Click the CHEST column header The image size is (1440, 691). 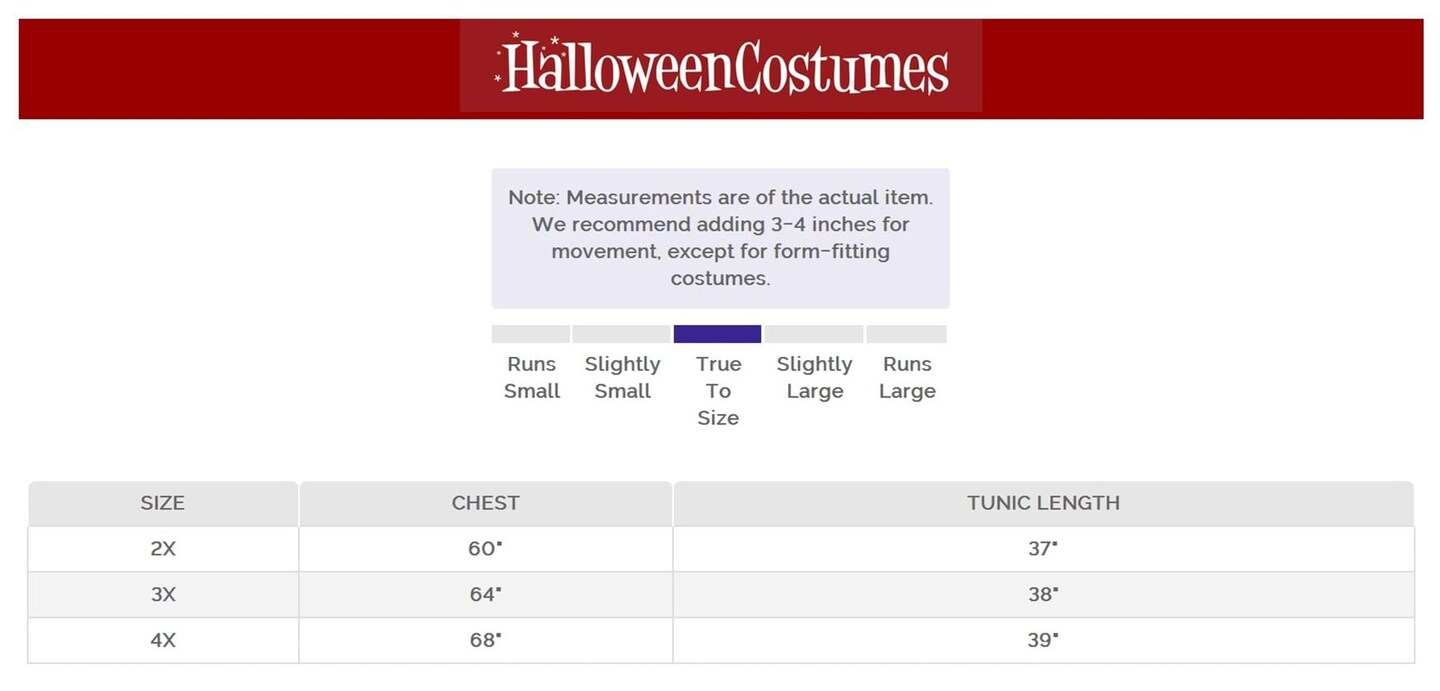(x=485, y=503)
